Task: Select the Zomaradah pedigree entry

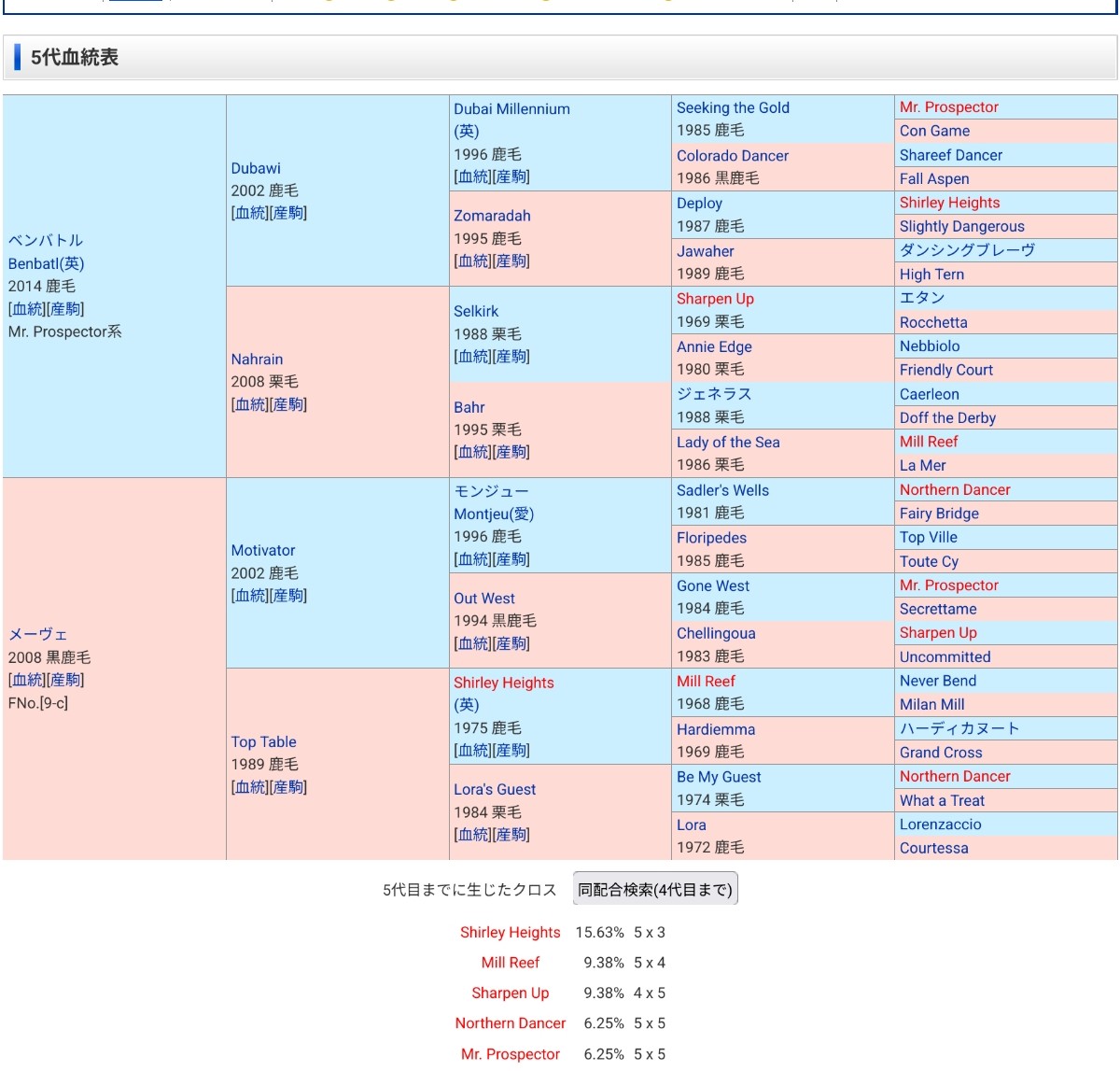Action: point(492,216)
